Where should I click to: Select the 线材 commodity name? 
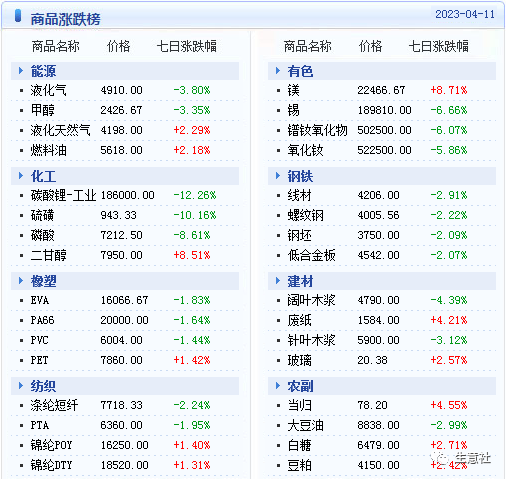(299, 195)
